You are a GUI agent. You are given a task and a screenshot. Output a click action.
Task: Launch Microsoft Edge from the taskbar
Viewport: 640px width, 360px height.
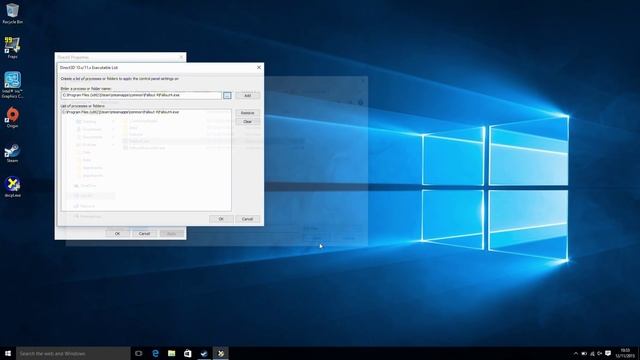[155, 353]
